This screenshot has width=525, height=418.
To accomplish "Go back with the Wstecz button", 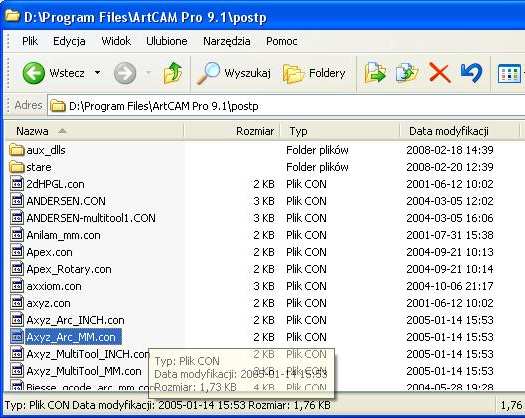I will click(54, 73).
